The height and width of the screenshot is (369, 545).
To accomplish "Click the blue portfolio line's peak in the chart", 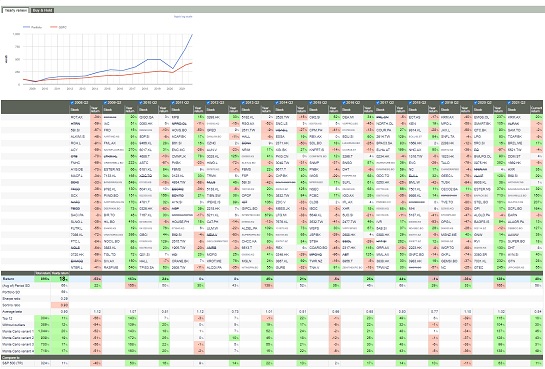I will (x=192, y=34).
